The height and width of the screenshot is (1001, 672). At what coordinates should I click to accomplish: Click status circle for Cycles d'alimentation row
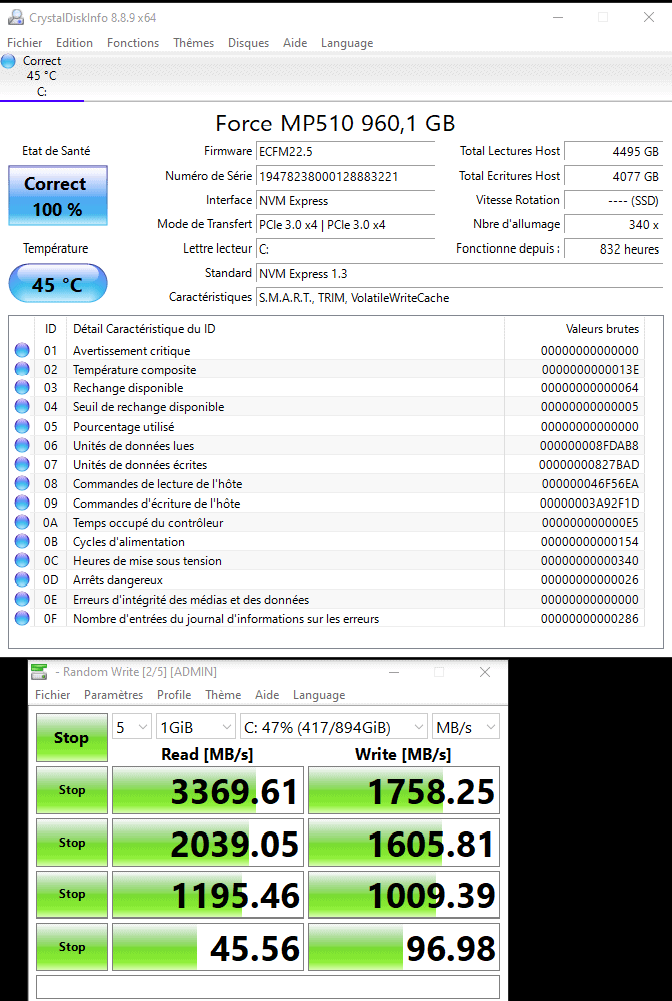pos(22,541)
